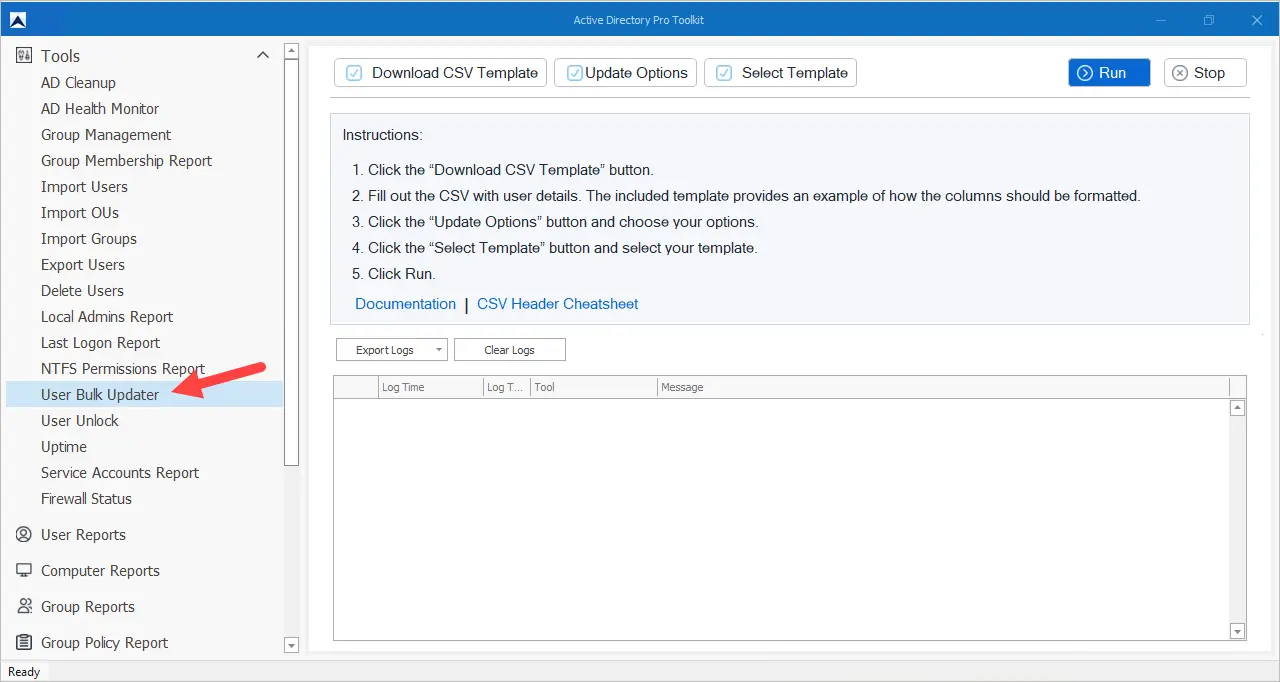
Task: Click log table scroll down arrow
Action: 1238,631
